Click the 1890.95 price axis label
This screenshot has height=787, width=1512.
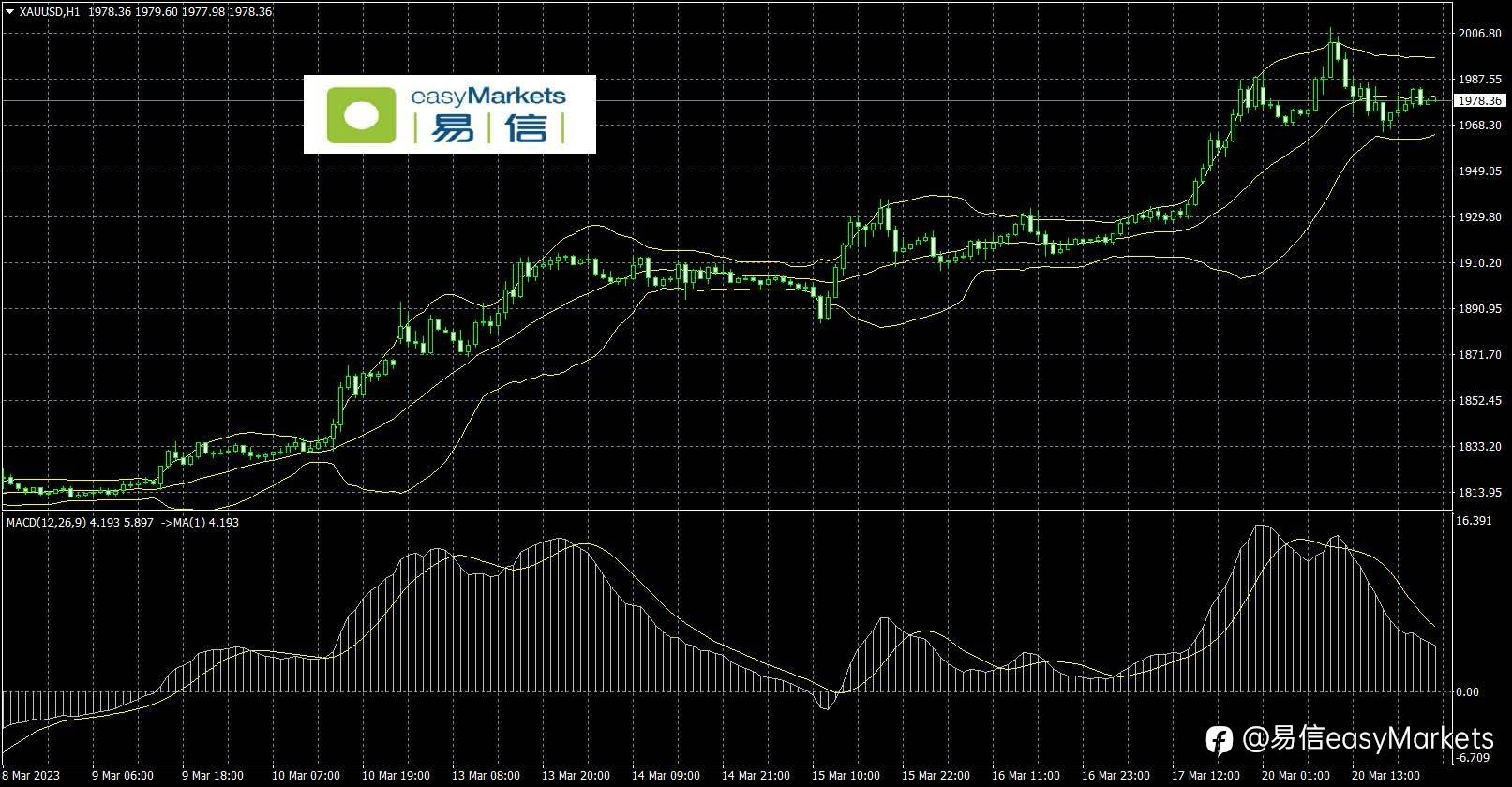1480,308
